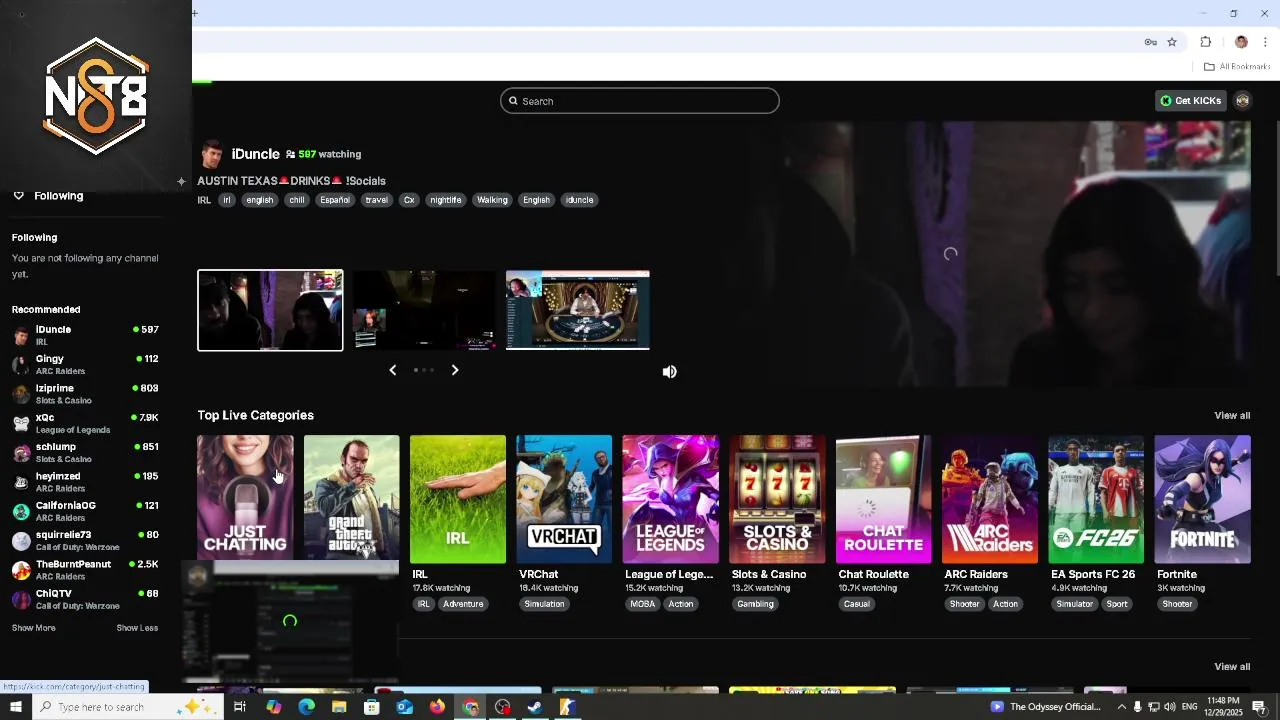Open the IRL category card
The image size is (1280, 720).
click(x=458, y=498)
